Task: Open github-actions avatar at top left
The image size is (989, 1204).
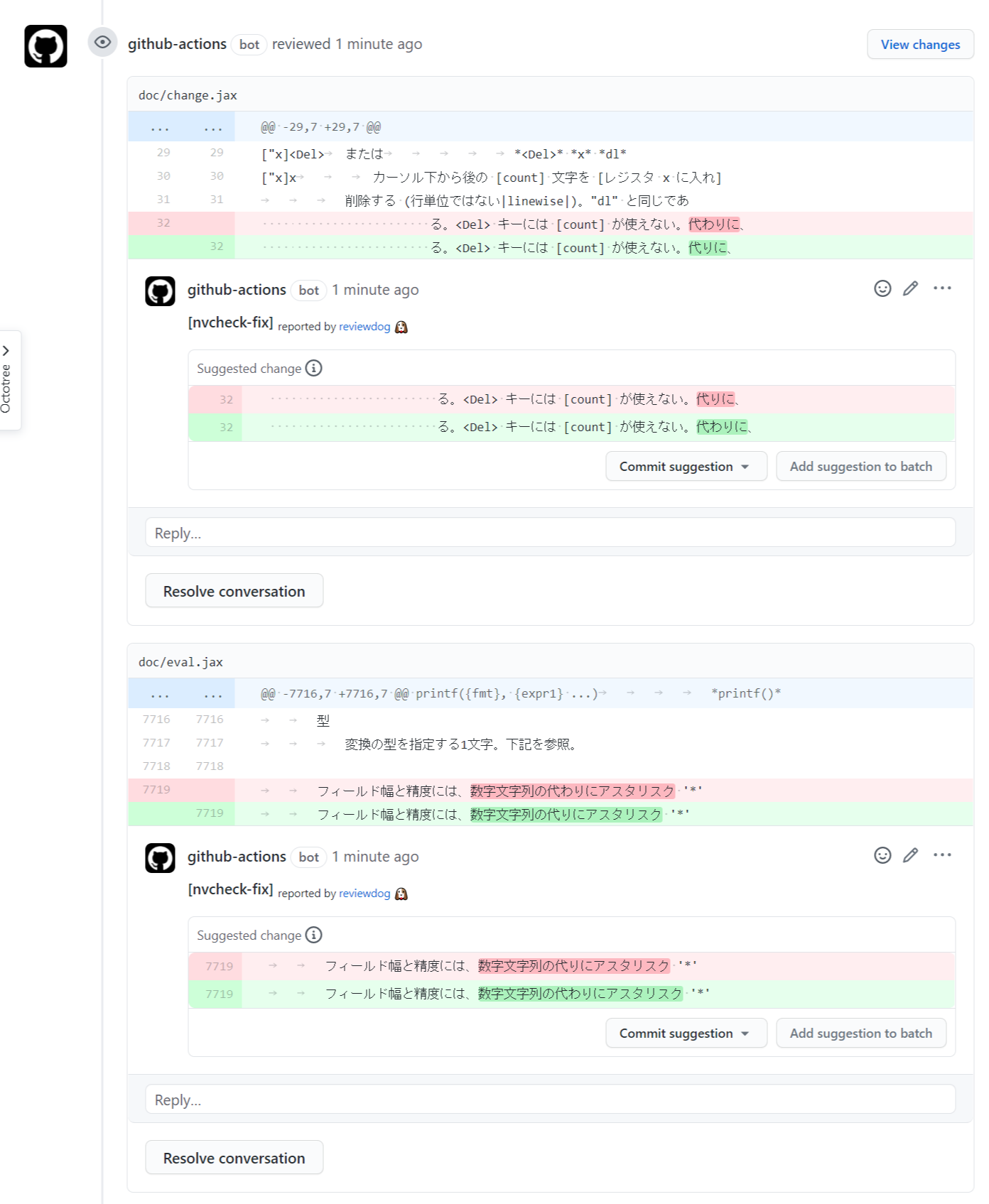Action: point(45,46)
